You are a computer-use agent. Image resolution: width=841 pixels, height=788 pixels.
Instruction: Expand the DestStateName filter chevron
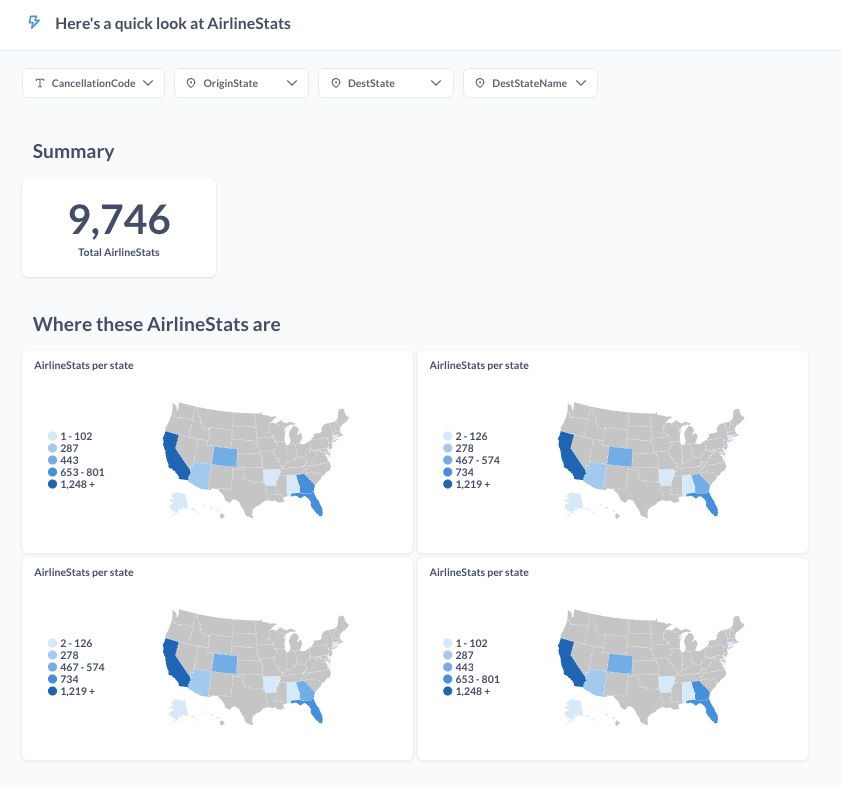point(581,84)
